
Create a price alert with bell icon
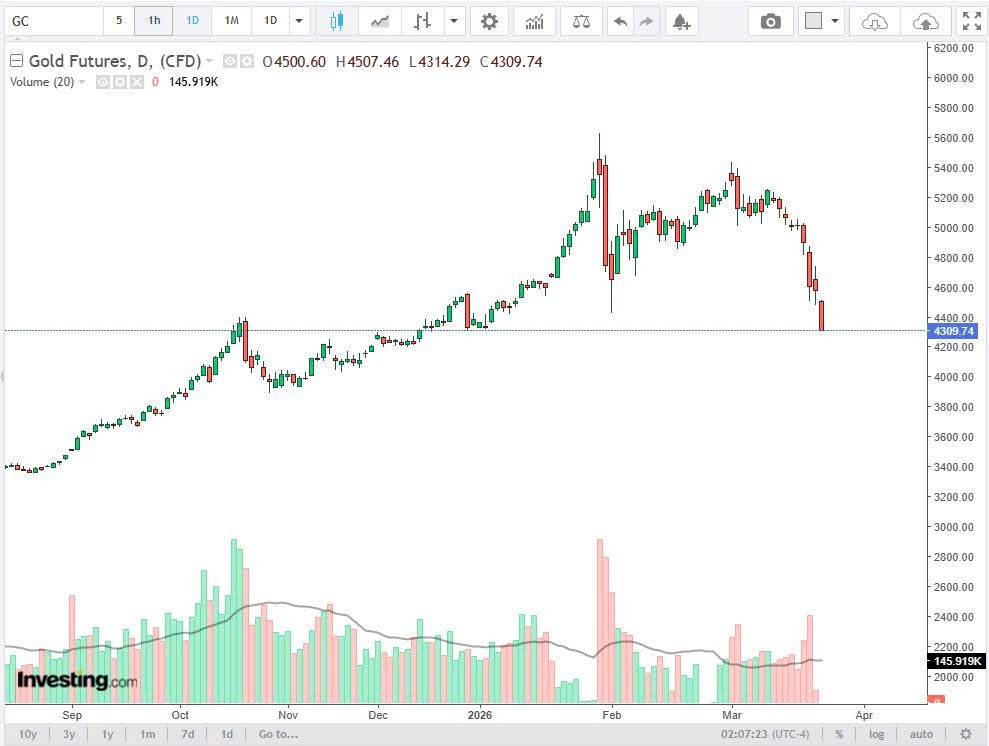(681, 21)
